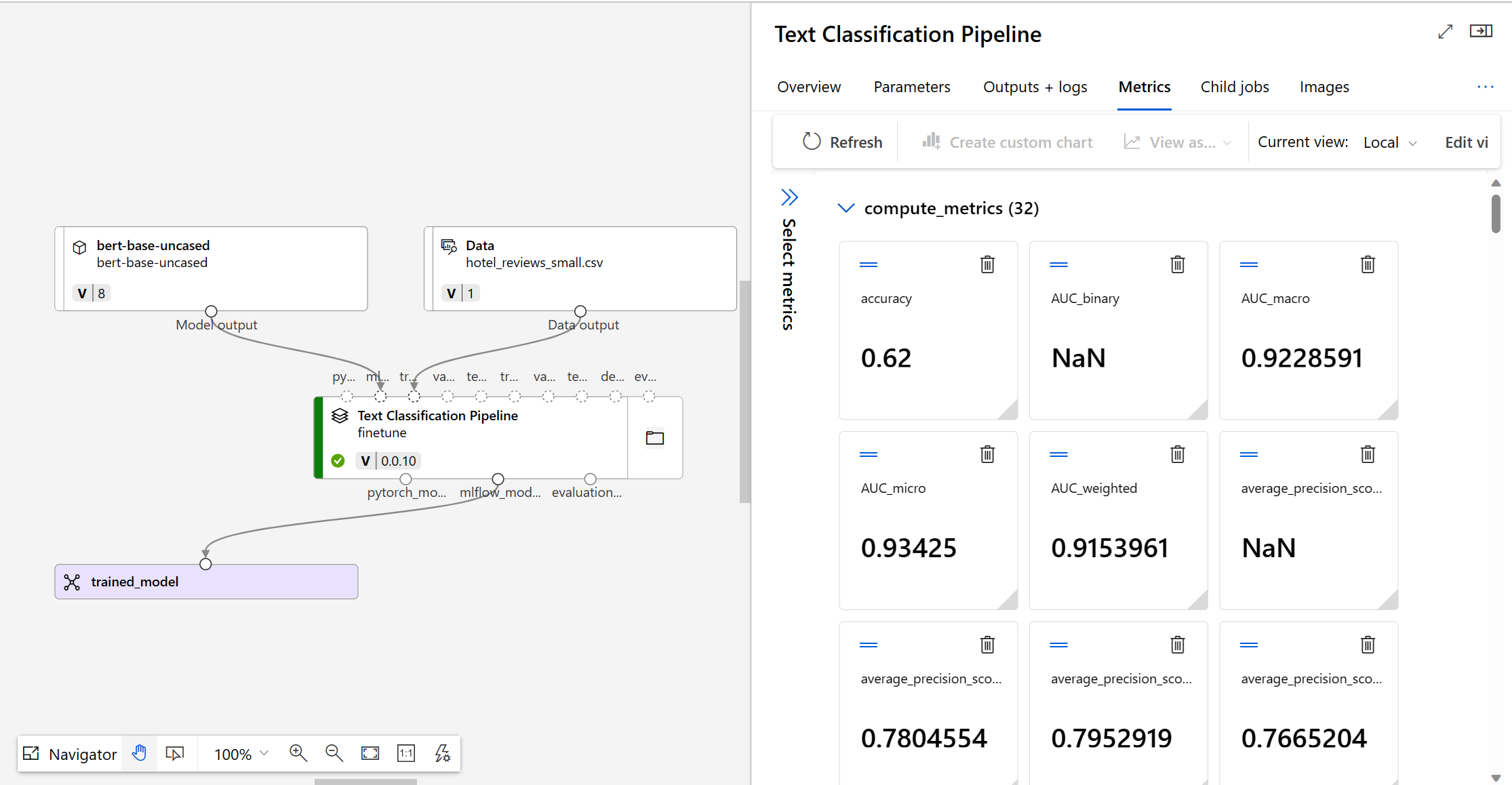
Task: Click the pytorch_mo... output port
Action: click(405, 479)
